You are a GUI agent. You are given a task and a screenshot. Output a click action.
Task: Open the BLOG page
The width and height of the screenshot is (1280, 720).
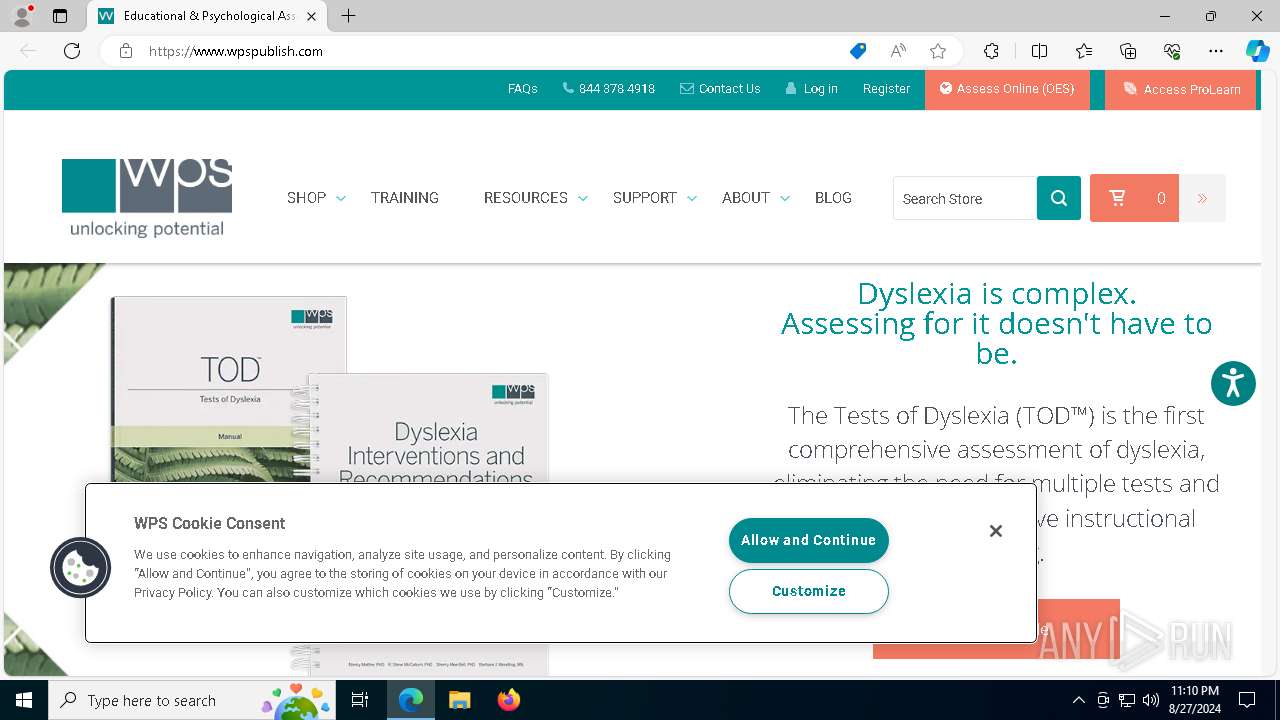coord(833,198)
